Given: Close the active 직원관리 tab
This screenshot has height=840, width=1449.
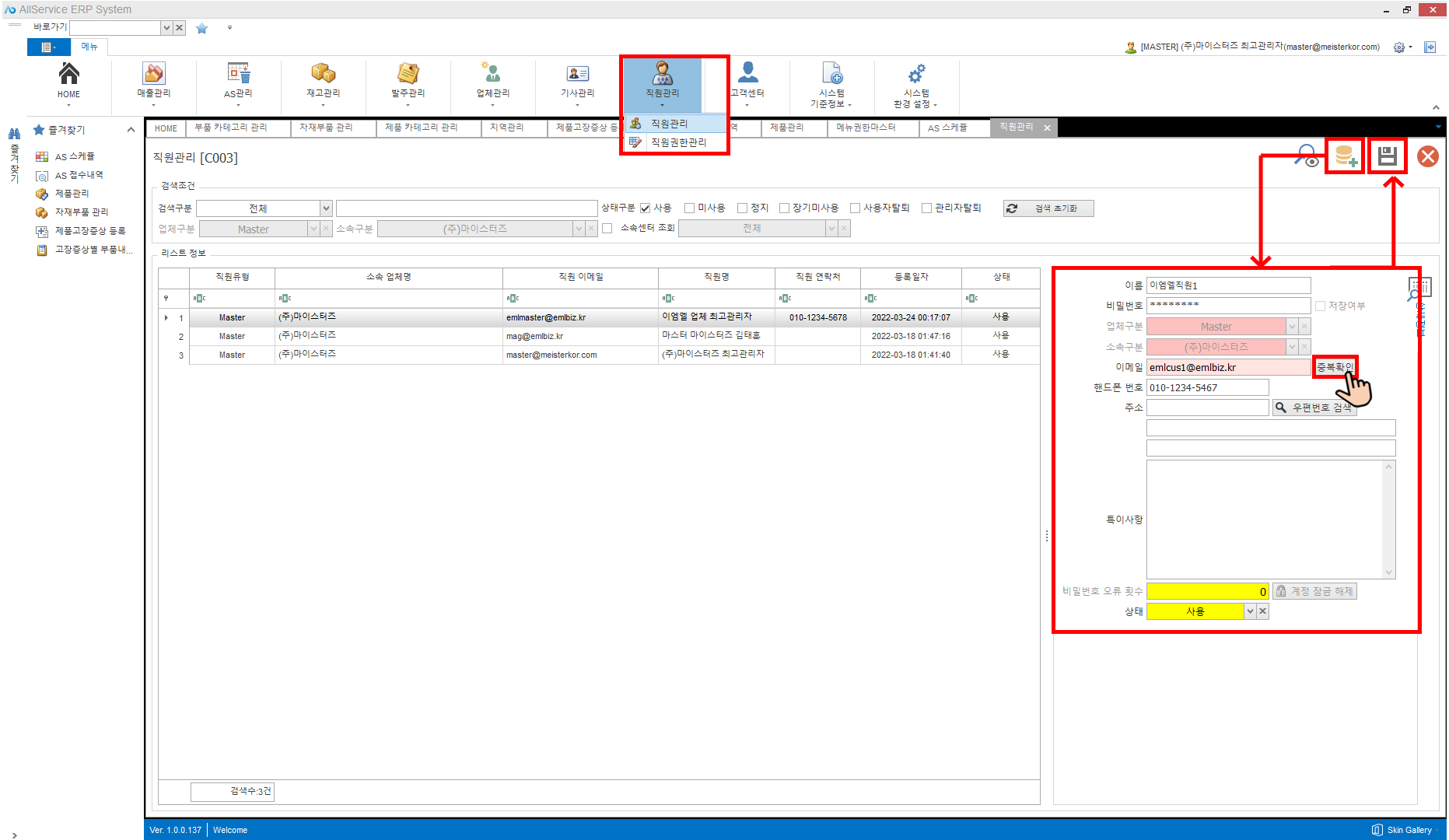Looking at the screenshot, I should pos(1047,128).
